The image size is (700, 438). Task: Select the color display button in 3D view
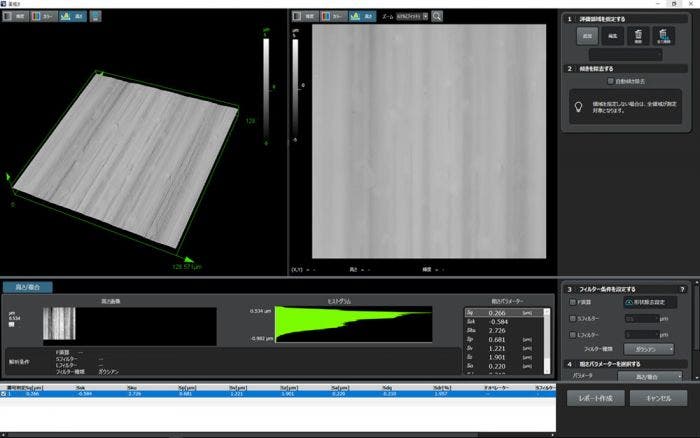tap(46, 16)
